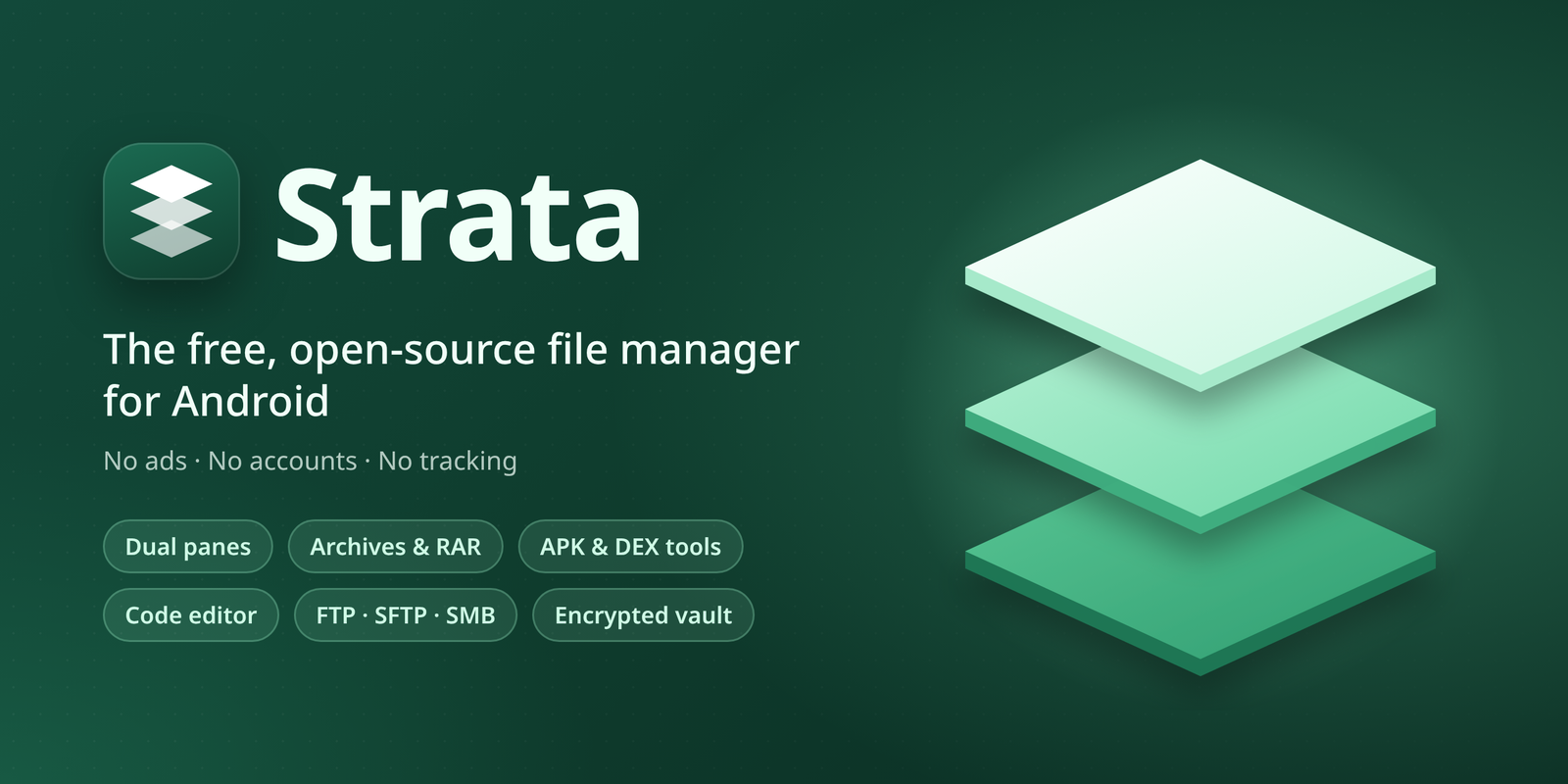This screenshot has width=1568, height=784.
Task: Select the Dual panes chip
Action: pos(188,547)
